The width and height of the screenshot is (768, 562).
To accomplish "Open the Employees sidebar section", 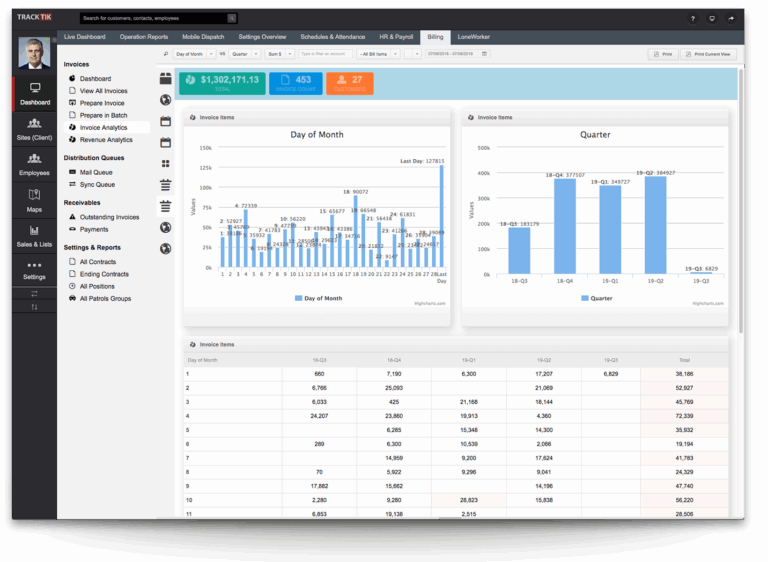I will click(x=34, y=164).
